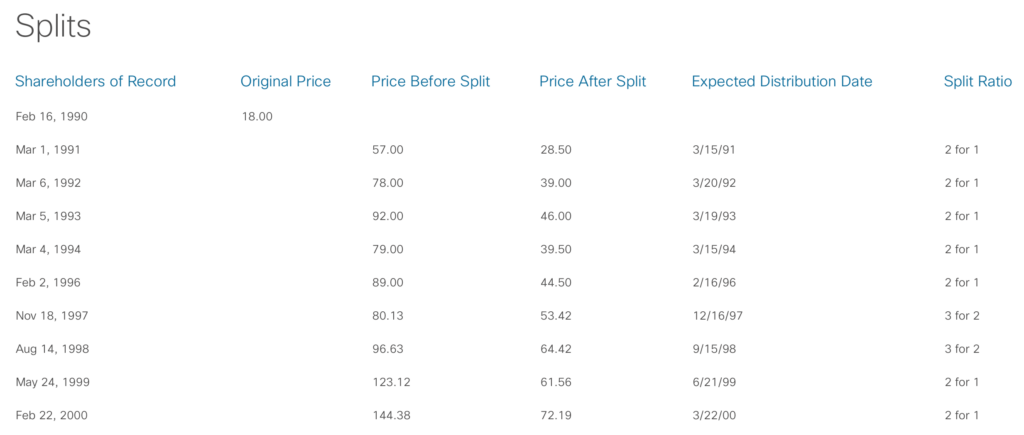
Task: Select the 3/19/93 distribution date
Action: 714,216
